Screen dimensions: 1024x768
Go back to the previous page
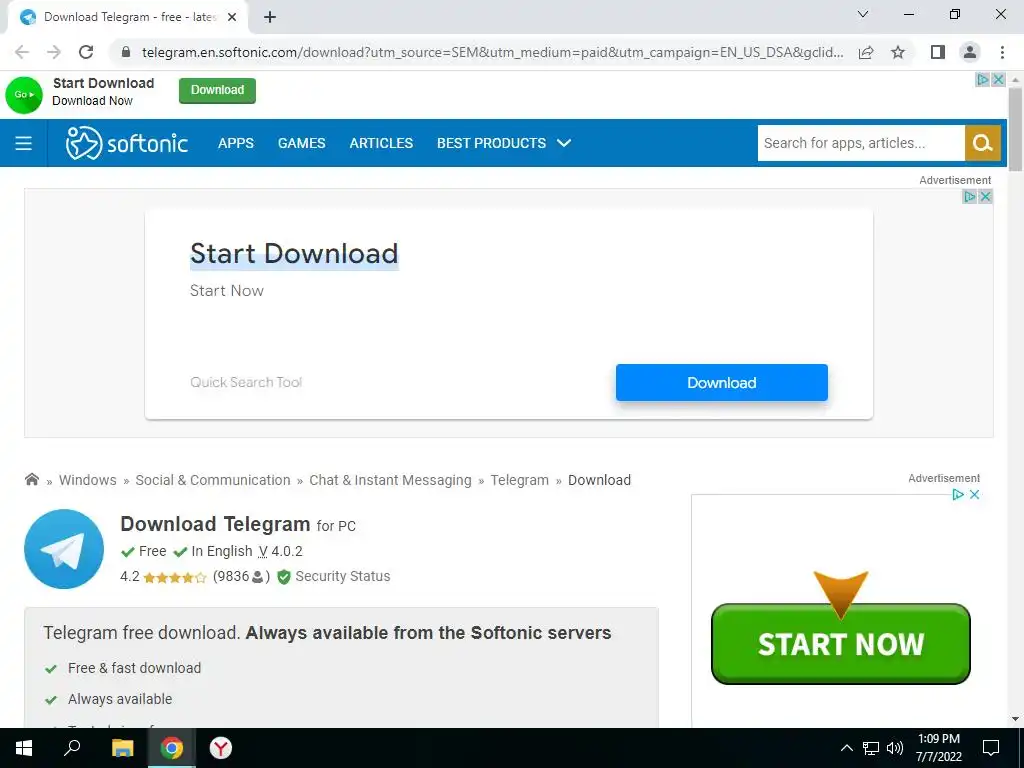pyautogui.click(x=22, y=52)
